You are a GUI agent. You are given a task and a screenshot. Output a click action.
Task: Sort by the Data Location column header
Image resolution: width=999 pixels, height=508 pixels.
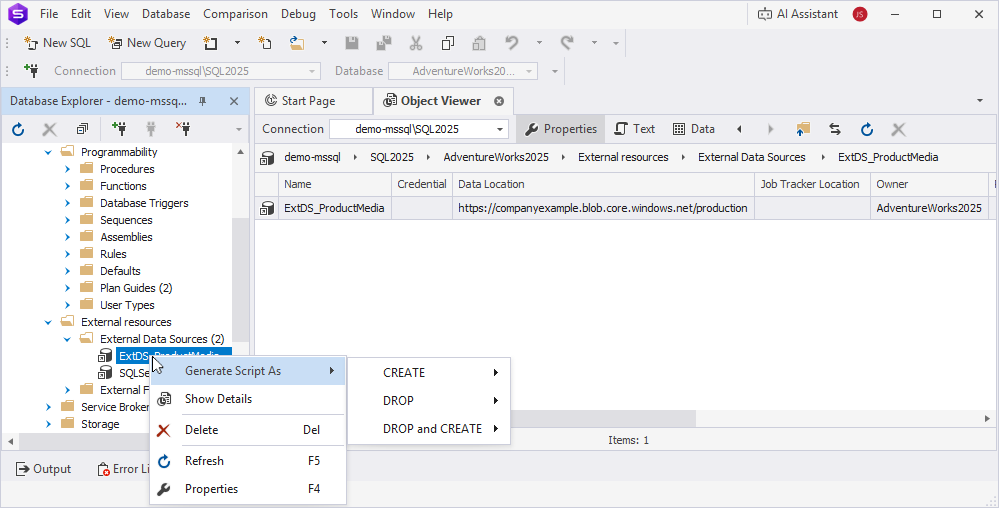coord(603,184)
